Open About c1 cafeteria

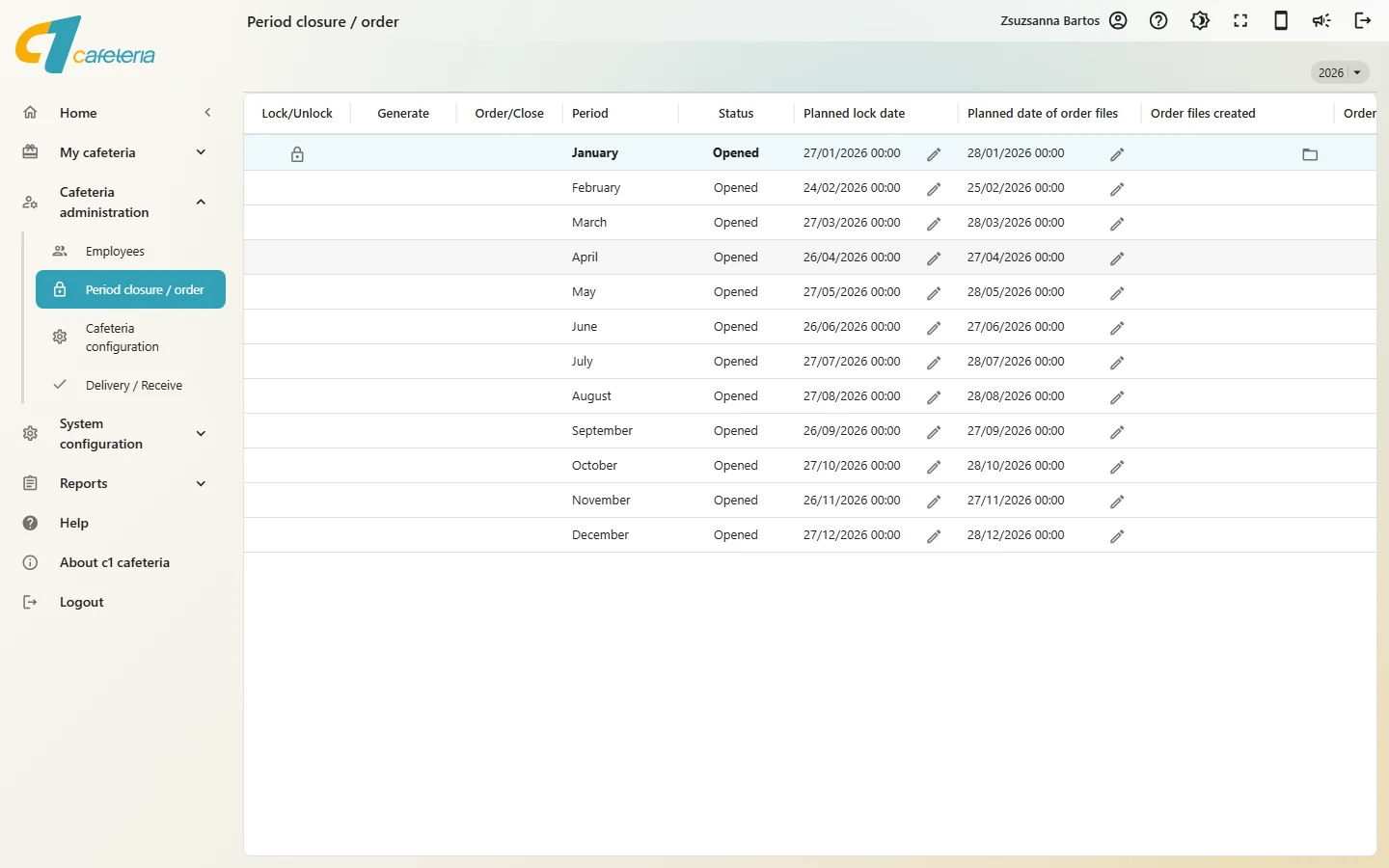pyautogui.click(x=115, y=562)
